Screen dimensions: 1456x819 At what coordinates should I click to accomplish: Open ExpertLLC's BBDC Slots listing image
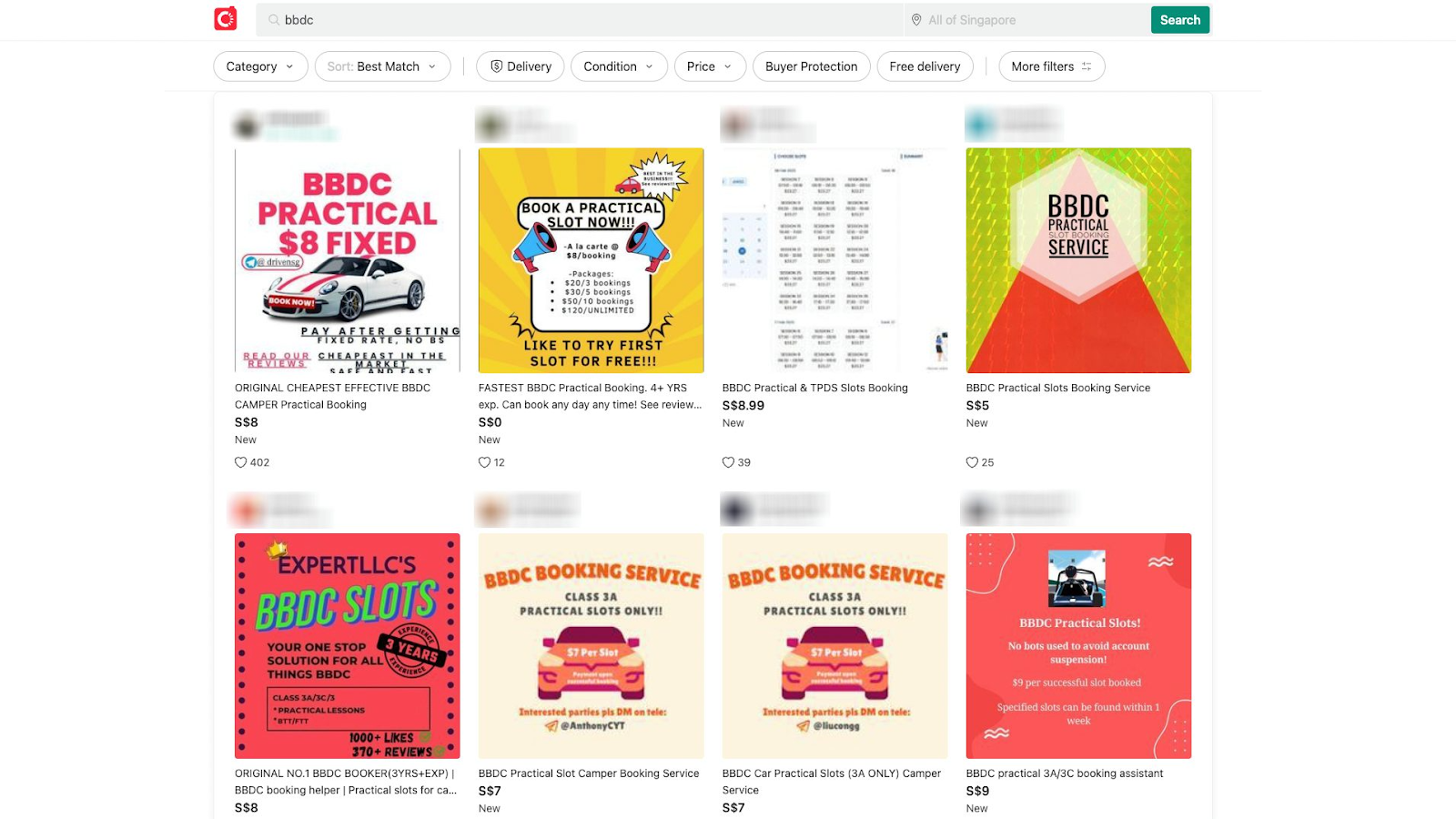click(x=348, y=646)
